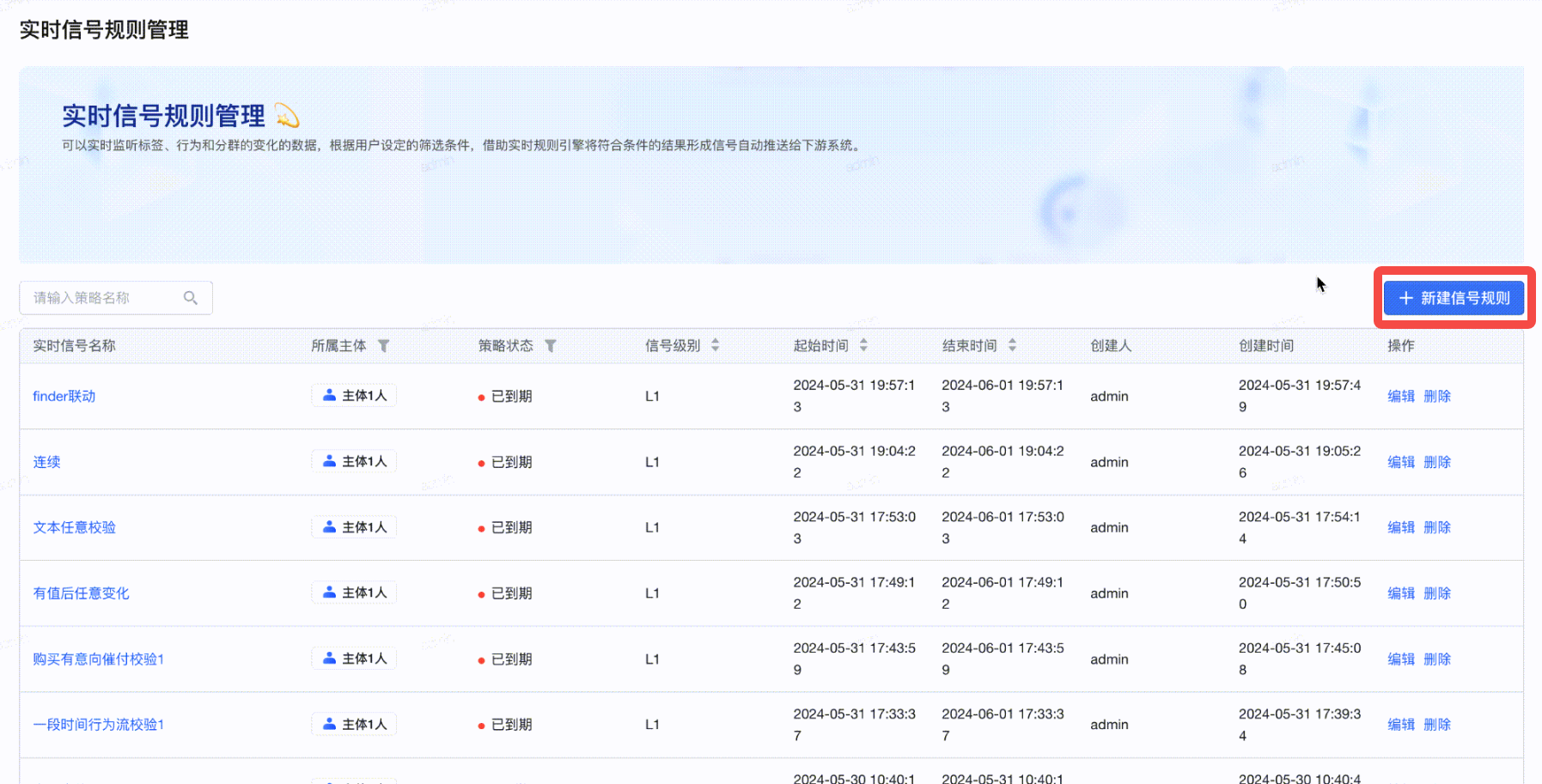Click 已到期 status in 连续 row
Screen dimensions: 1542x784
(x=505, y=462)
